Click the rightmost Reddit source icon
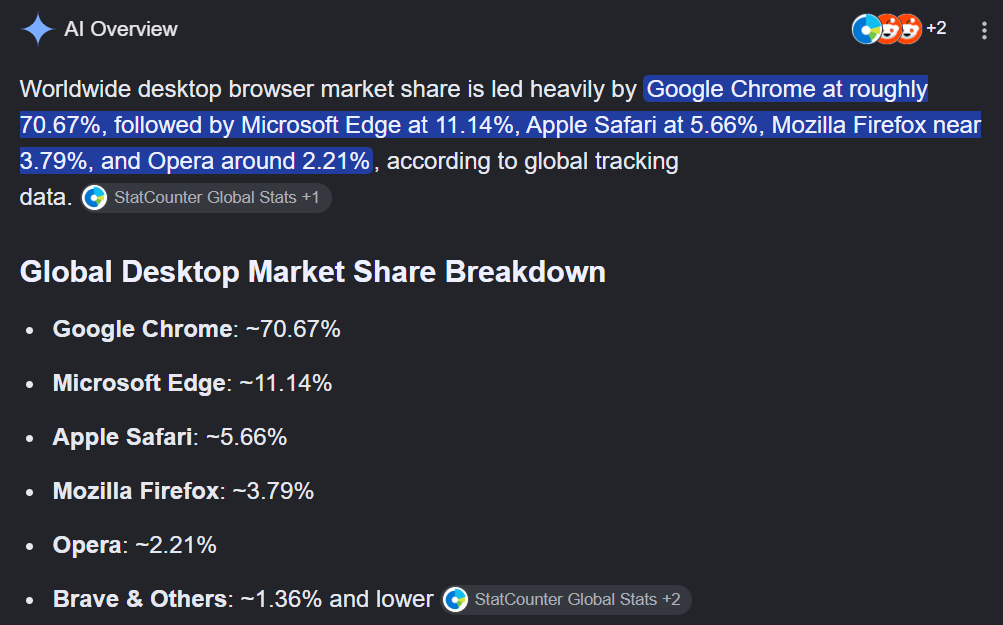 point(909,29)
